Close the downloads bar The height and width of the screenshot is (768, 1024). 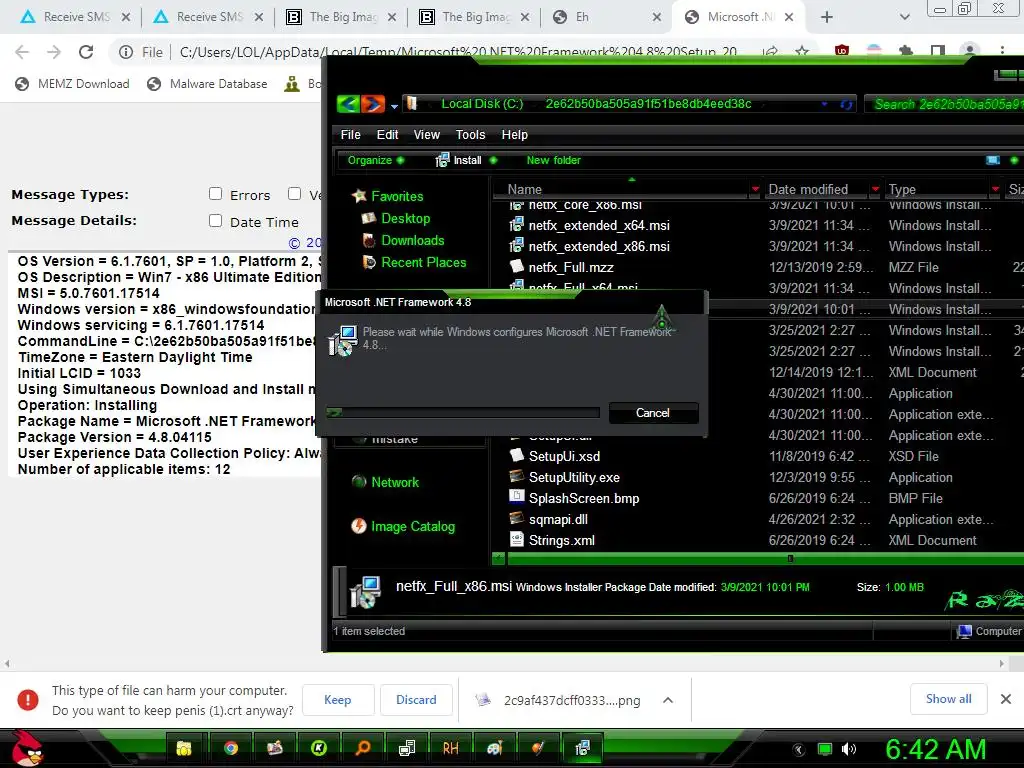pos(1006,699)
